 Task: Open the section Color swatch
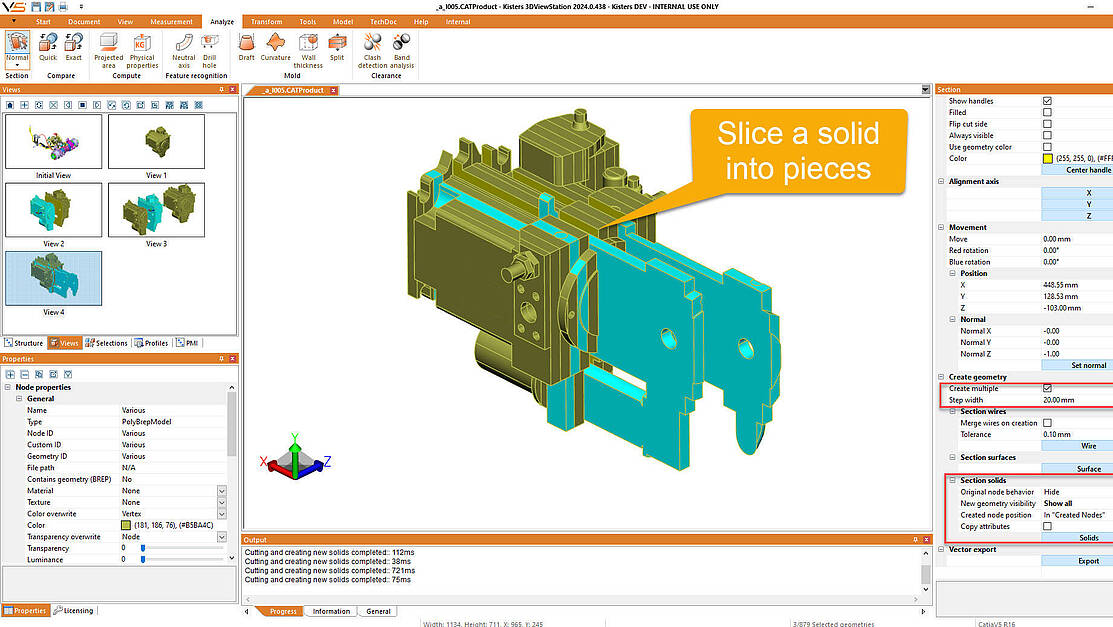point(1048,158)
